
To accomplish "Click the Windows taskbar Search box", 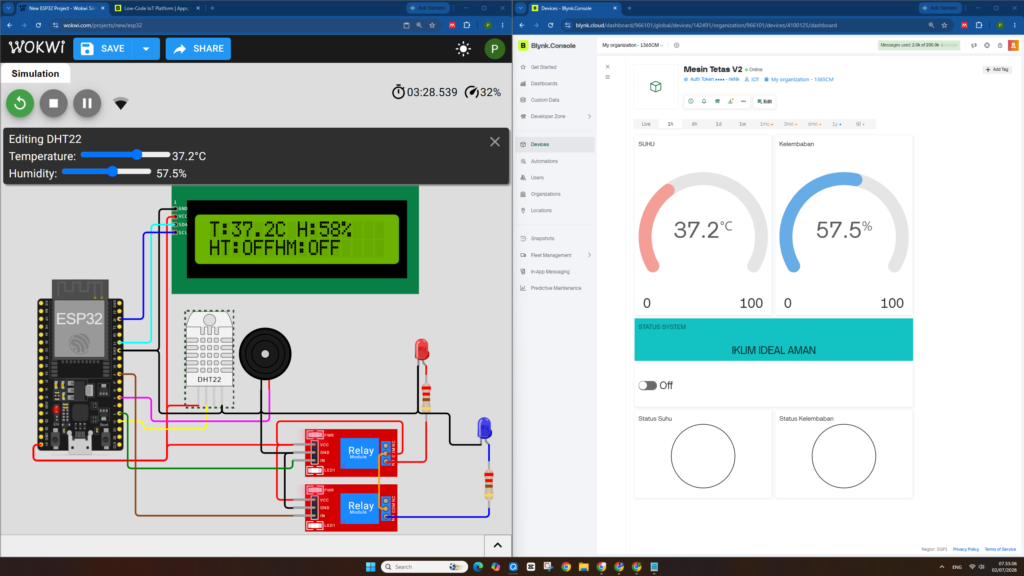I will [x=424, y=566].
